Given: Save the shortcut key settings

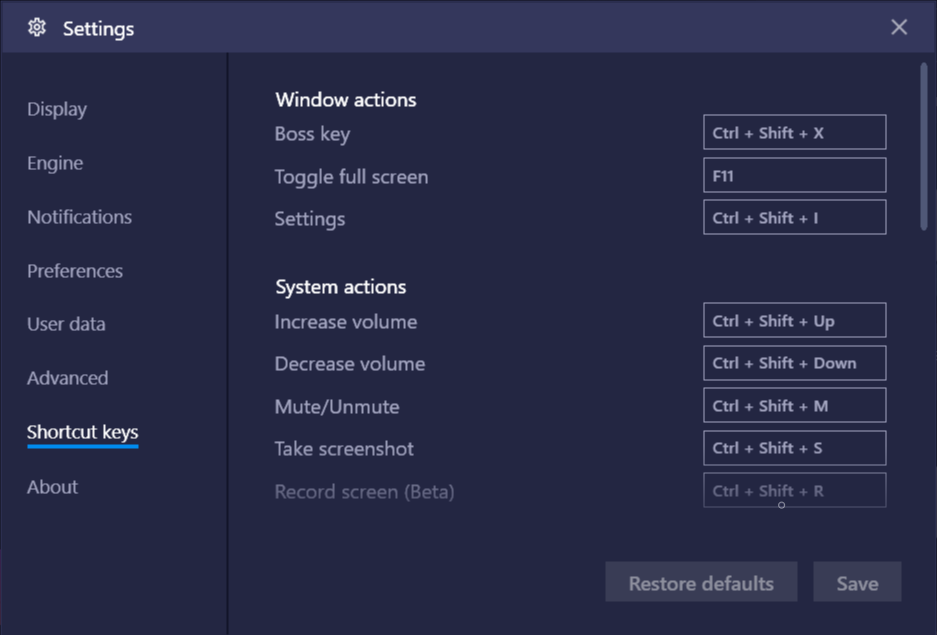Looking at the screenshot, I should pos(857,582).
